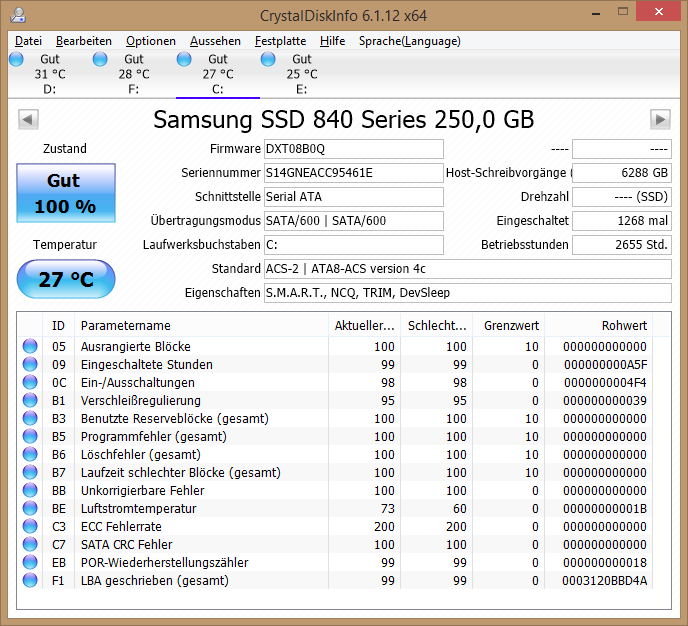Screen dimensions: 688x626
Task: Select the Verschleißregulierung parameter name
Action: coord(140,401)
